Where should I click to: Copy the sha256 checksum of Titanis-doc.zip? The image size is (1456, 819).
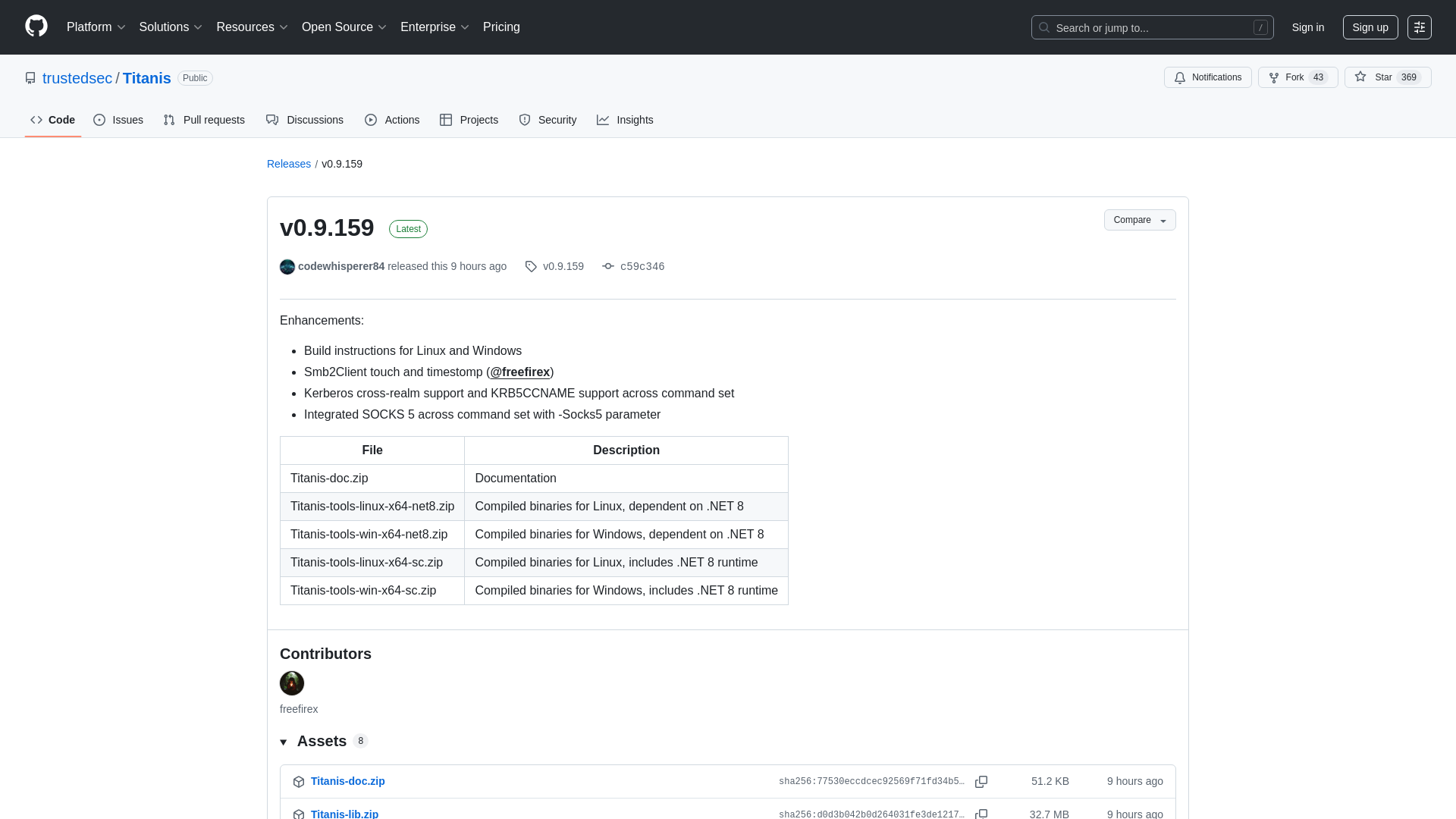point(981,781)
